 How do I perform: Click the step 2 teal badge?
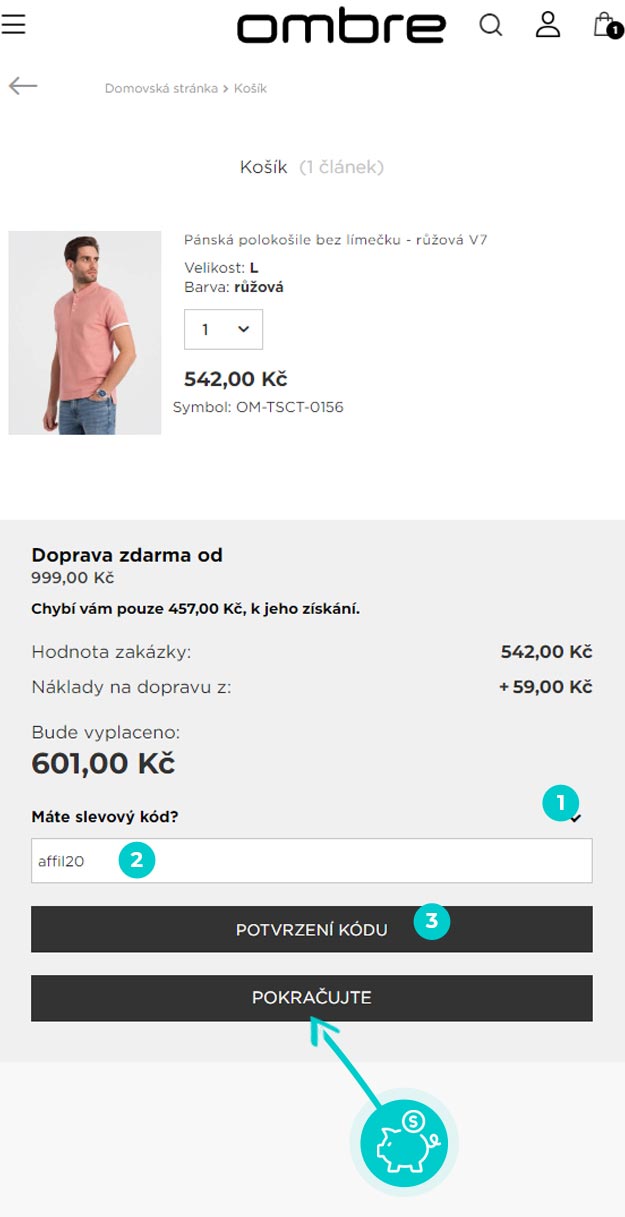[137, 860]
